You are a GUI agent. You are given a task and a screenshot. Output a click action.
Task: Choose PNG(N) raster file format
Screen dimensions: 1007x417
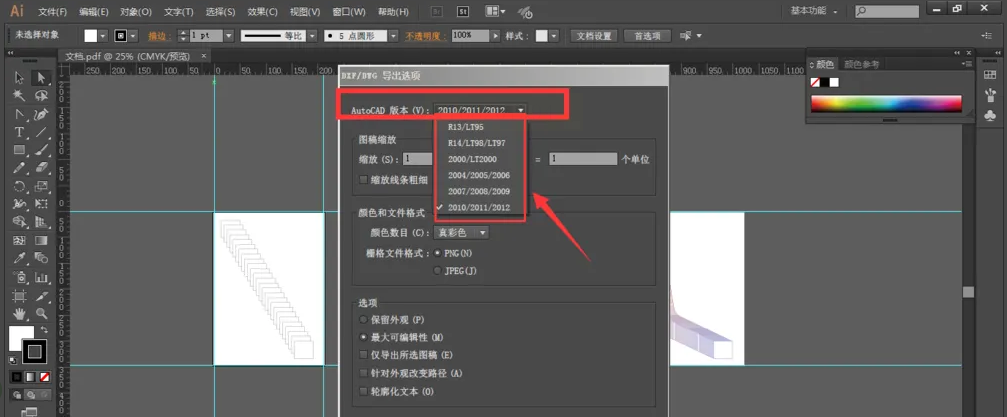tap(437, 253)
